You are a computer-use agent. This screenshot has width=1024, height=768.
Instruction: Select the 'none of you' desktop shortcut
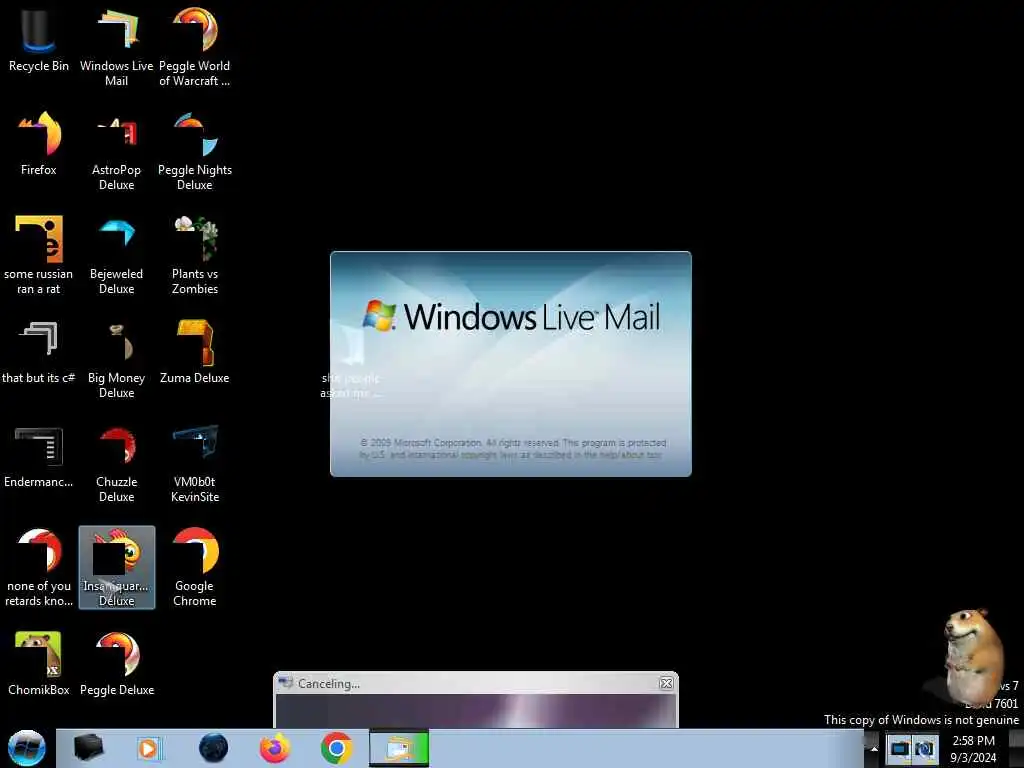tap(39, 567)
